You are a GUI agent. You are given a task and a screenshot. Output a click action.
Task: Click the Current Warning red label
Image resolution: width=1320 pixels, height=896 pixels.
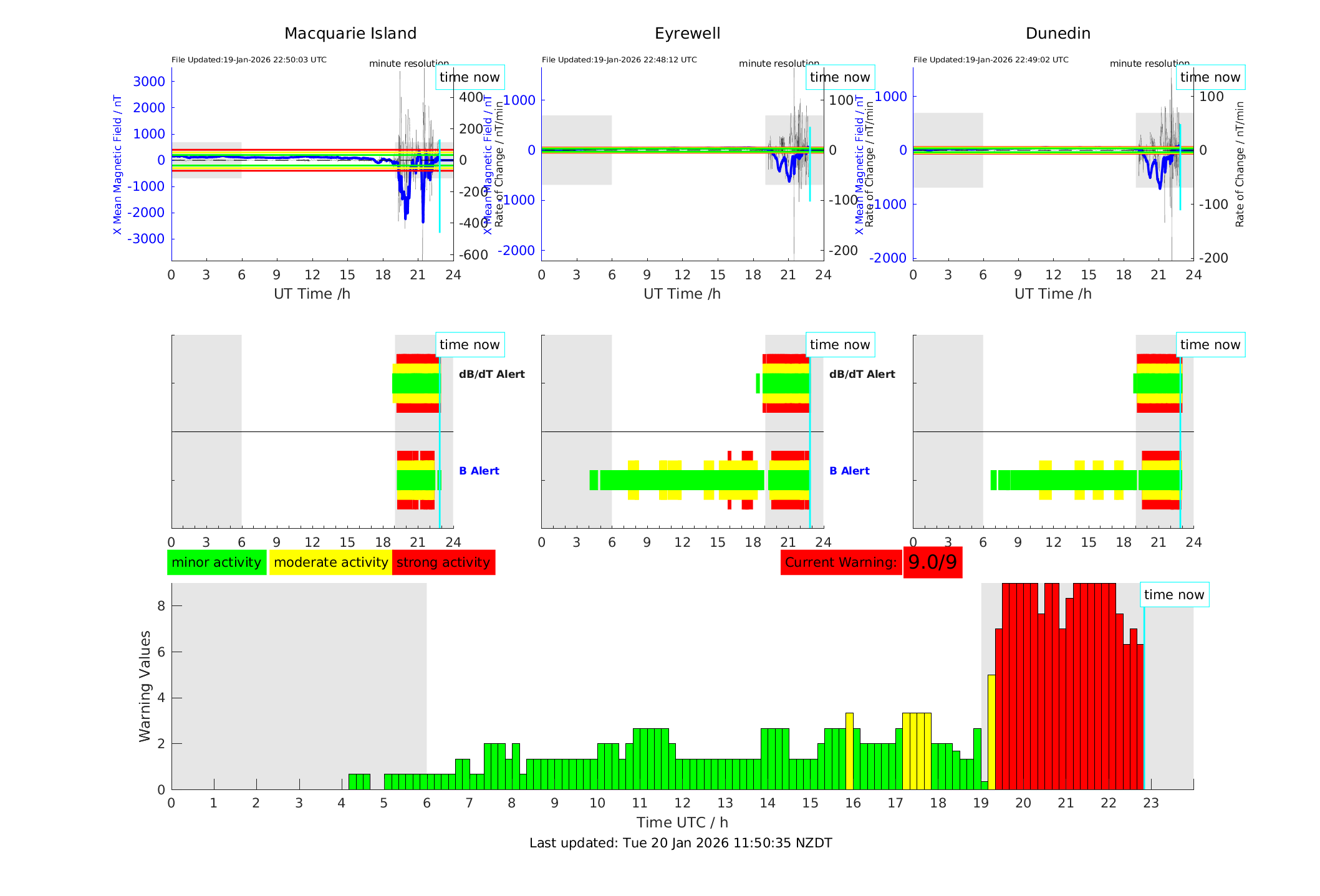[841, 562]
